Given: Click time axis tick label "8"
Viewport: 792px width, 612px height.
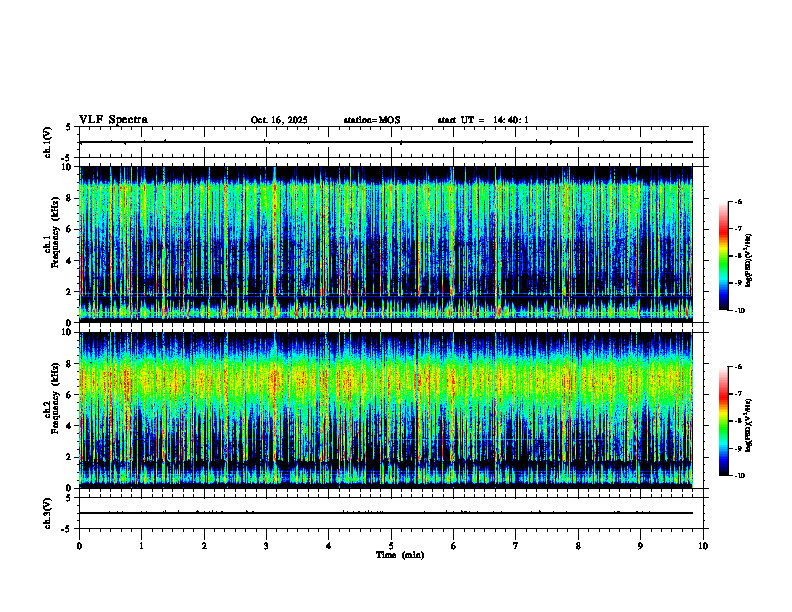Looking at the screenshot, I should [x=578, y=546].
